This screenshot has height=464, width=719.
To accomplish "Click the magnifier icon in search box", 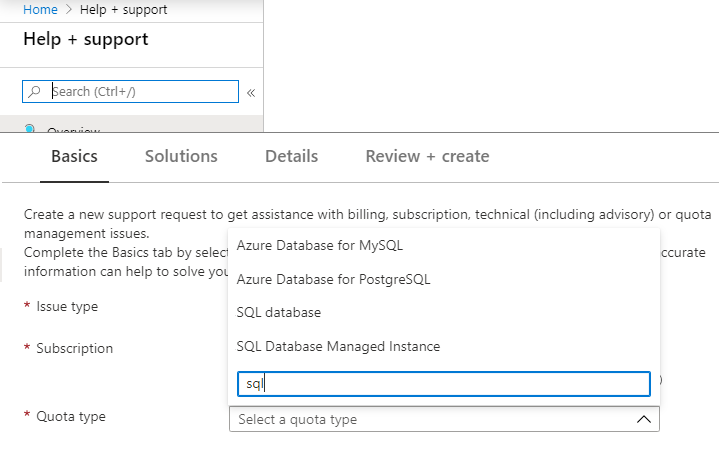I will point(34,92).
